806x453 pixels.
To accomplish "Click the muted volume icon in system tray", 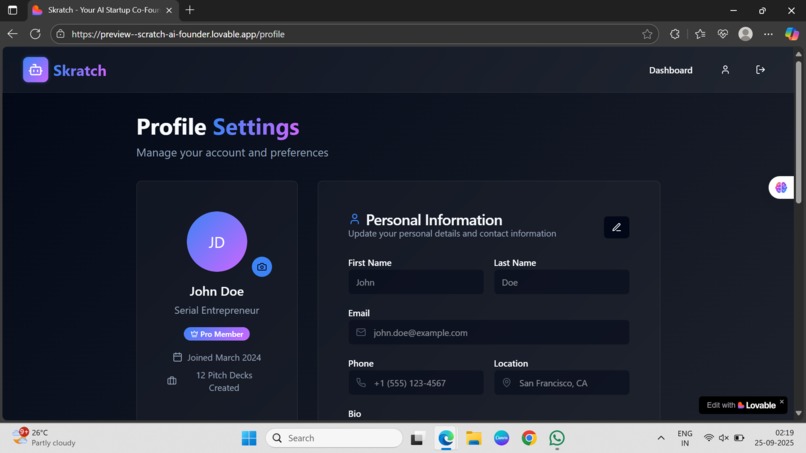I will click(x=724, y=438).
